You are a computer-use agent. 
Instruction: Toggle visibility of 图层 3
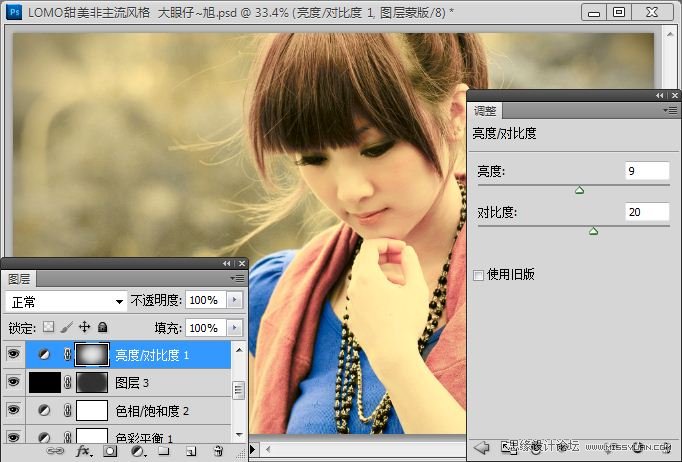[x=13, y=382]
